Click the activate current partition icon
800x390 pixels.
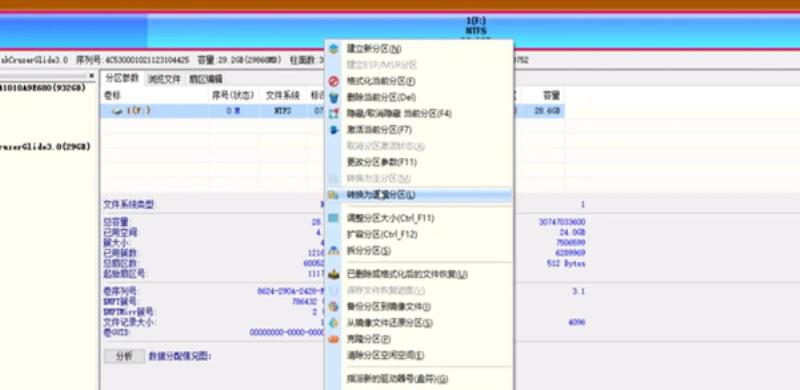(x=334, y=130)
